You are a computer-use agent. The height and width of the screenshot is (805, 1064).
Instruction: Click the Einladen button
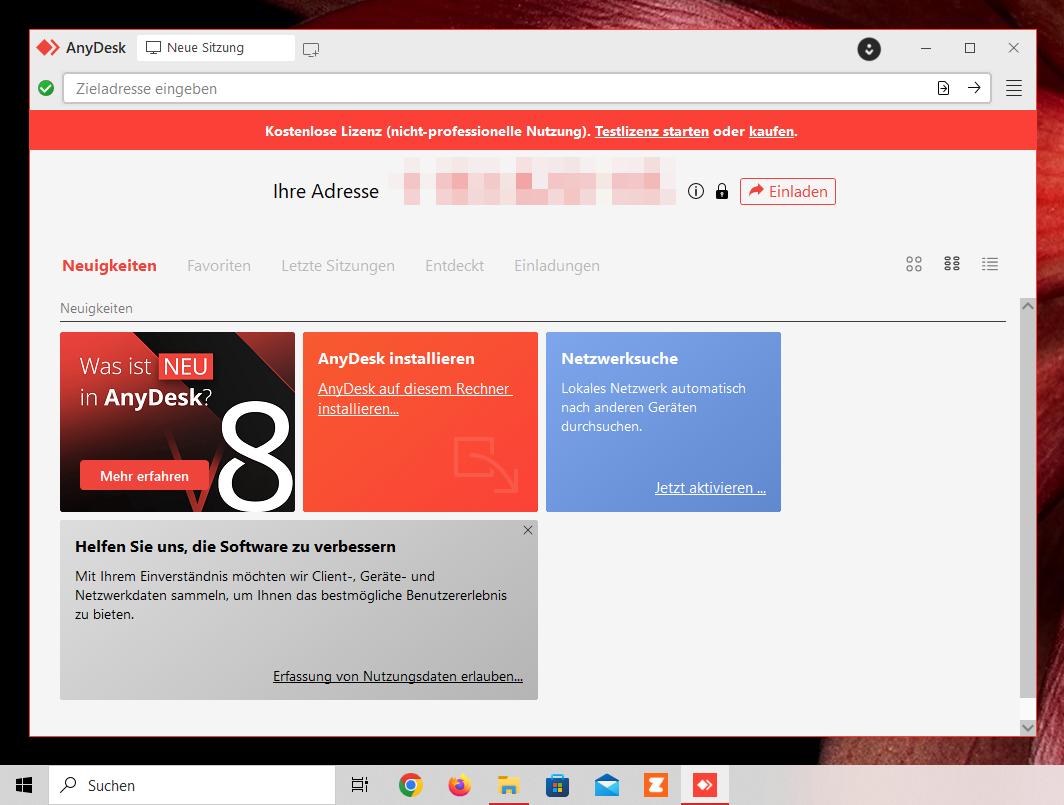[x=787, y=191]
